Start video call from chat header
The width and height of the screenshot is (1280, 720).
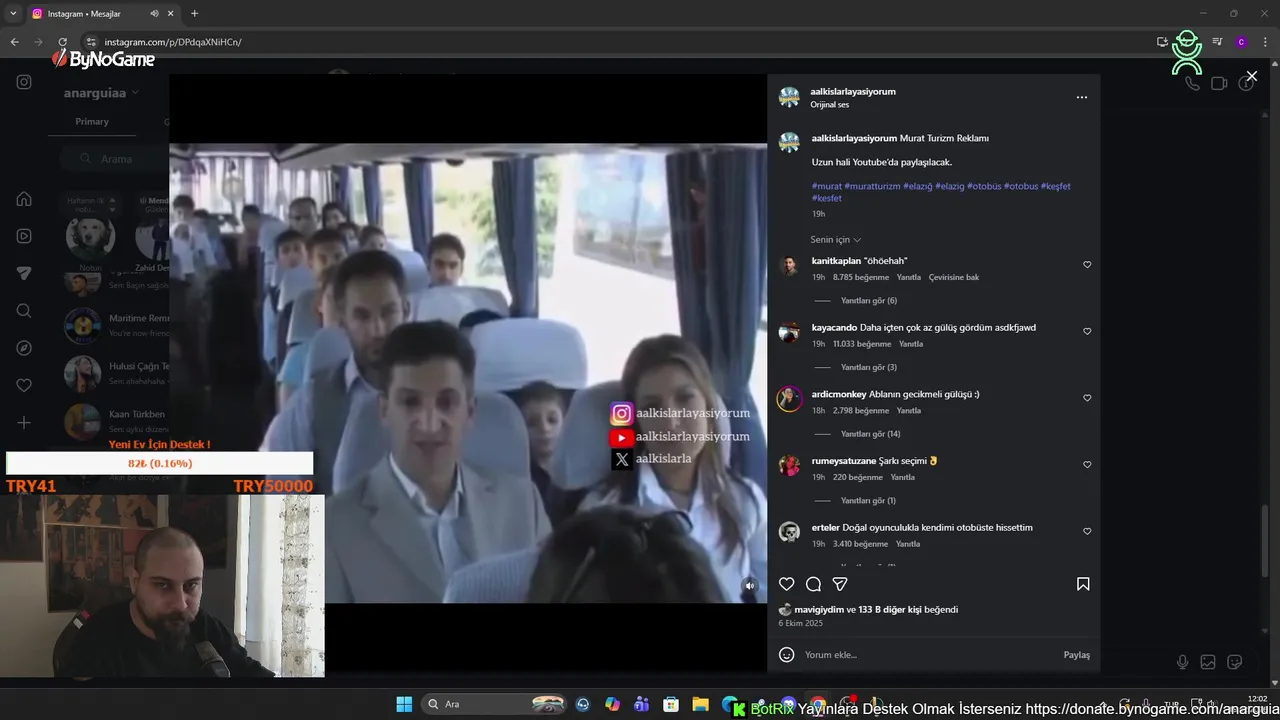1219,83
